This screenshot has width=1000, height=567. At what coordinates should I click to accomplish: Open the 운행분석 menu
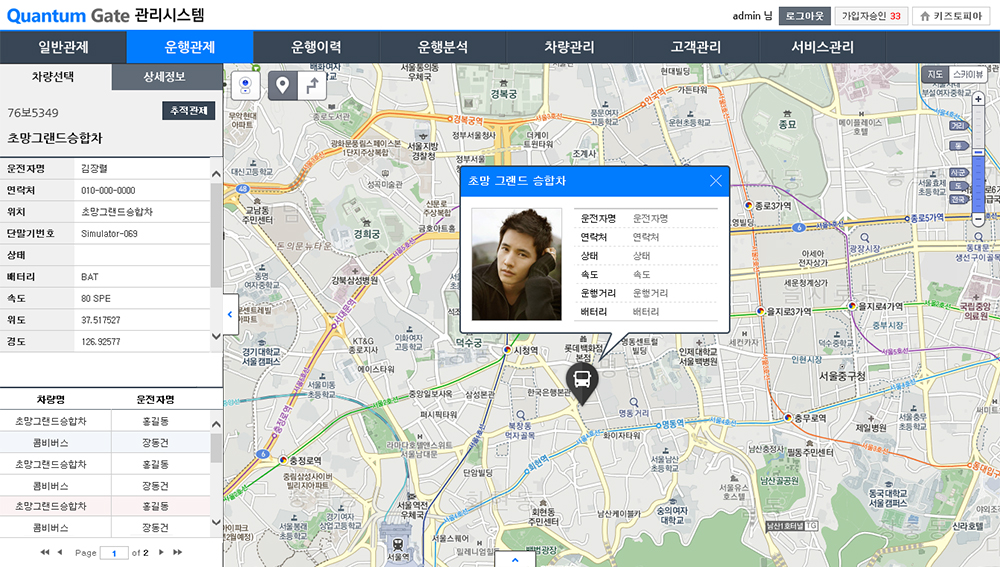pyautogui.click(x=443, y=47)
